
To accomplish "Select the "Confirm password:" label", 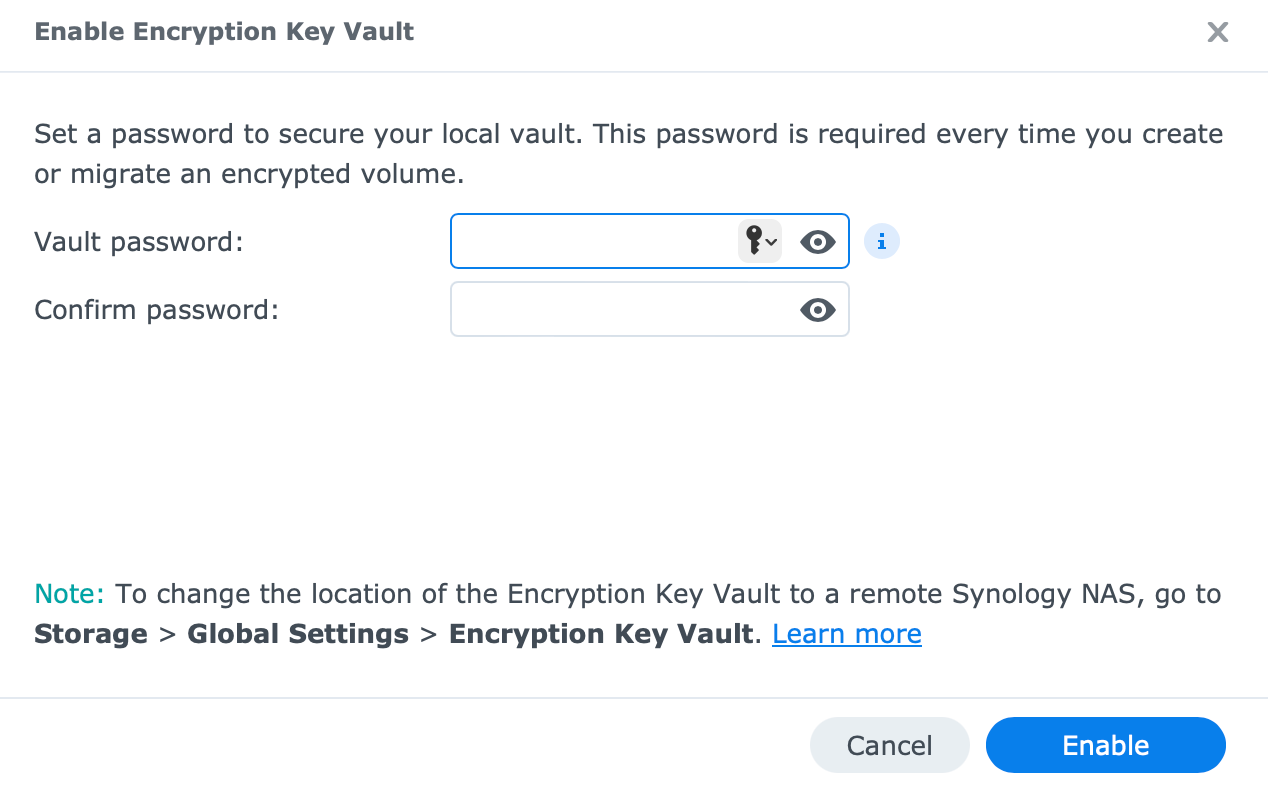I will click(x=156, y=310).
